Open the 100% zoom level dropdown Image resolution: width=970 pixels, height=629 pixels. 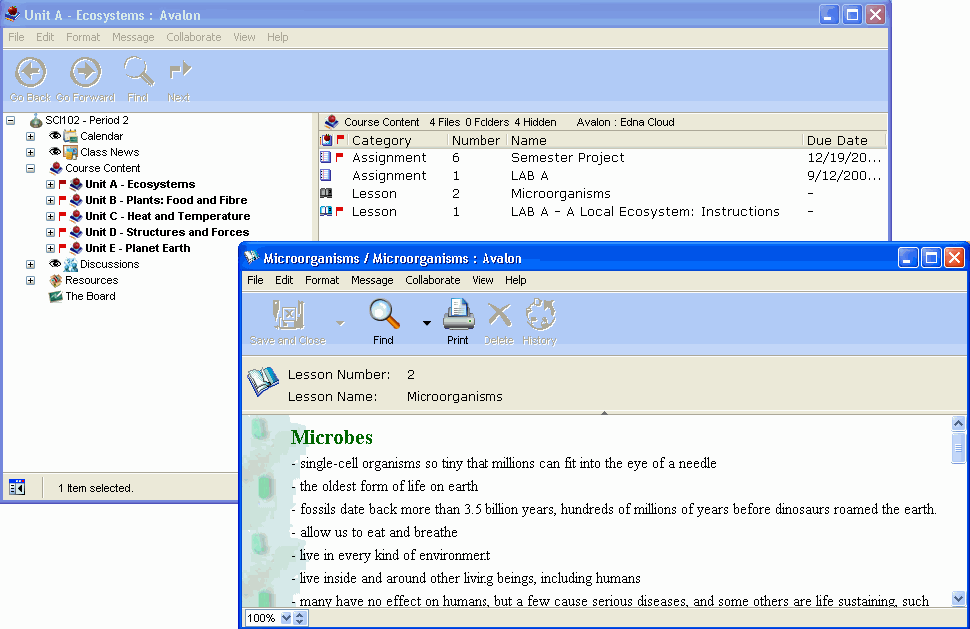(287, 618)
